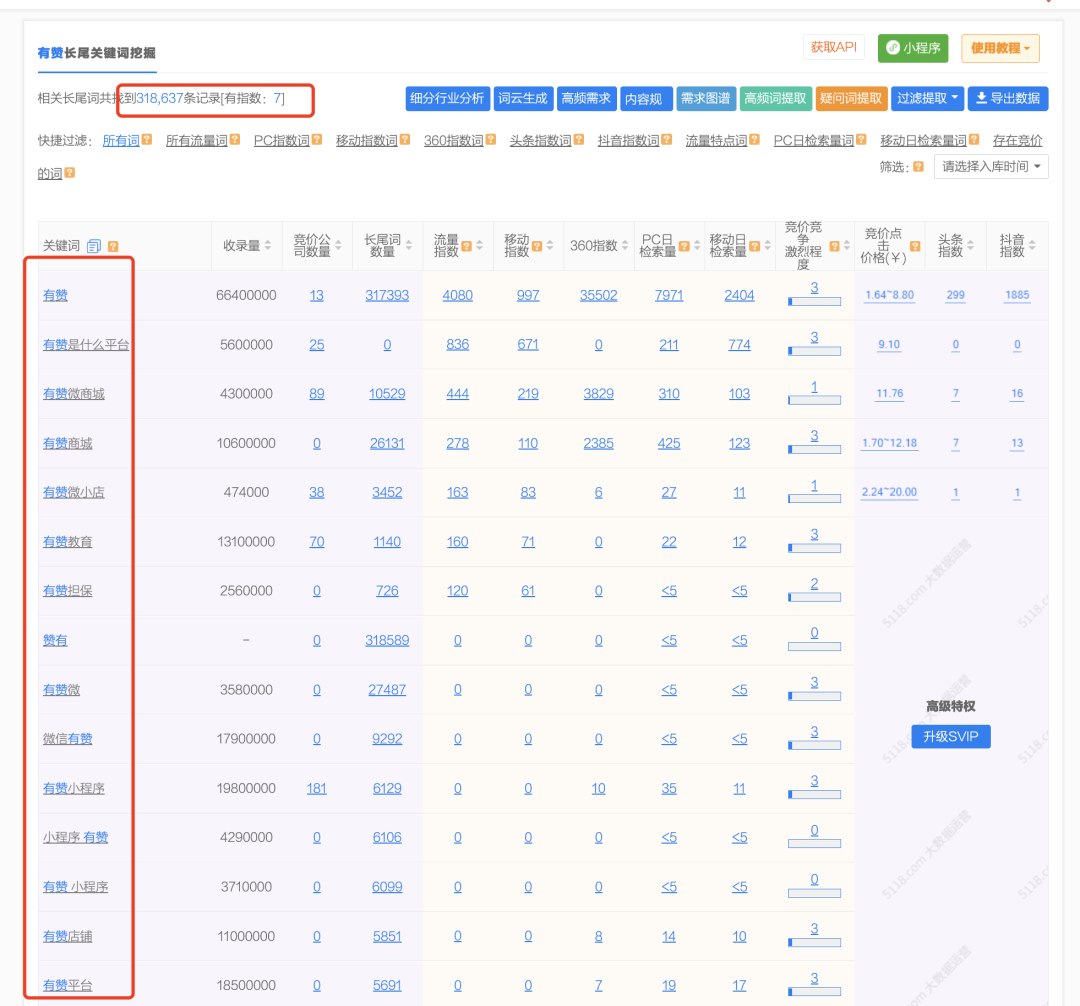Click competition level bar in 有赞 row

tap(814, 301)
